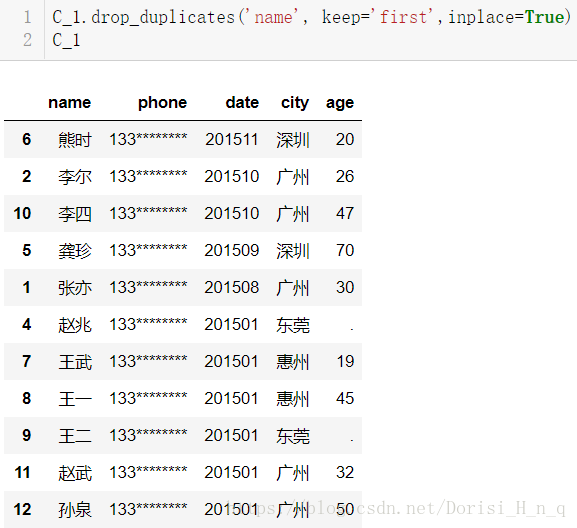This screenshot has height=528, width=577.
Task: Click city 广州 in 赵武 row
Action: coord(293,473)
